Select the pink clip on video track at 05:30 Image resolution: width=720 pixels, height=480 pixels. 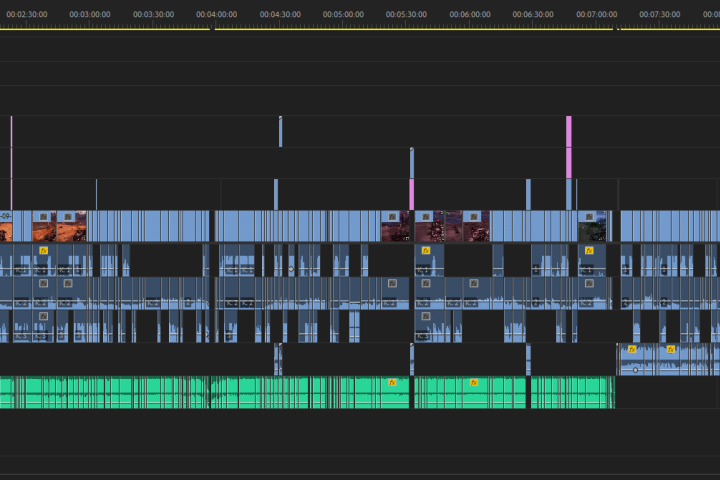[x=411, y=195]
